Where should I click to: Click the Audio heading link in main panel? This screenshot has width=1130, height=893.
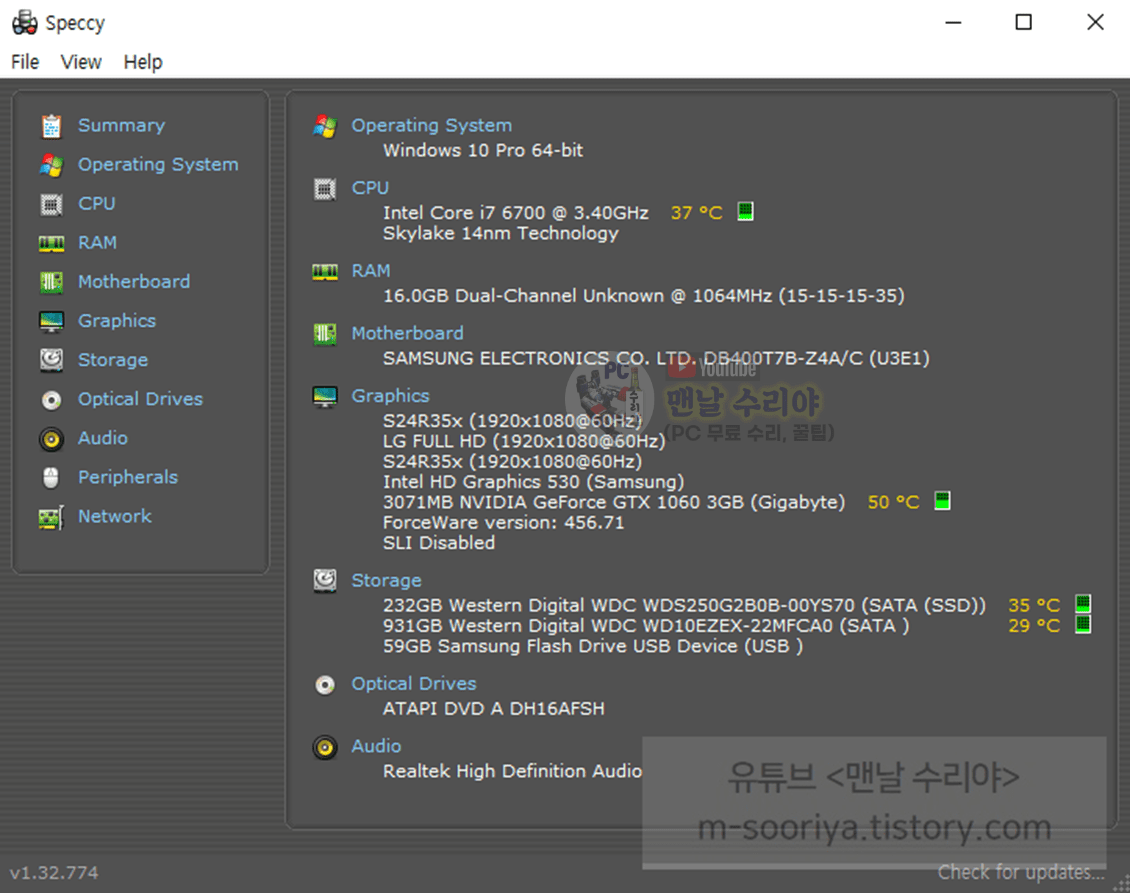[376, 747]
